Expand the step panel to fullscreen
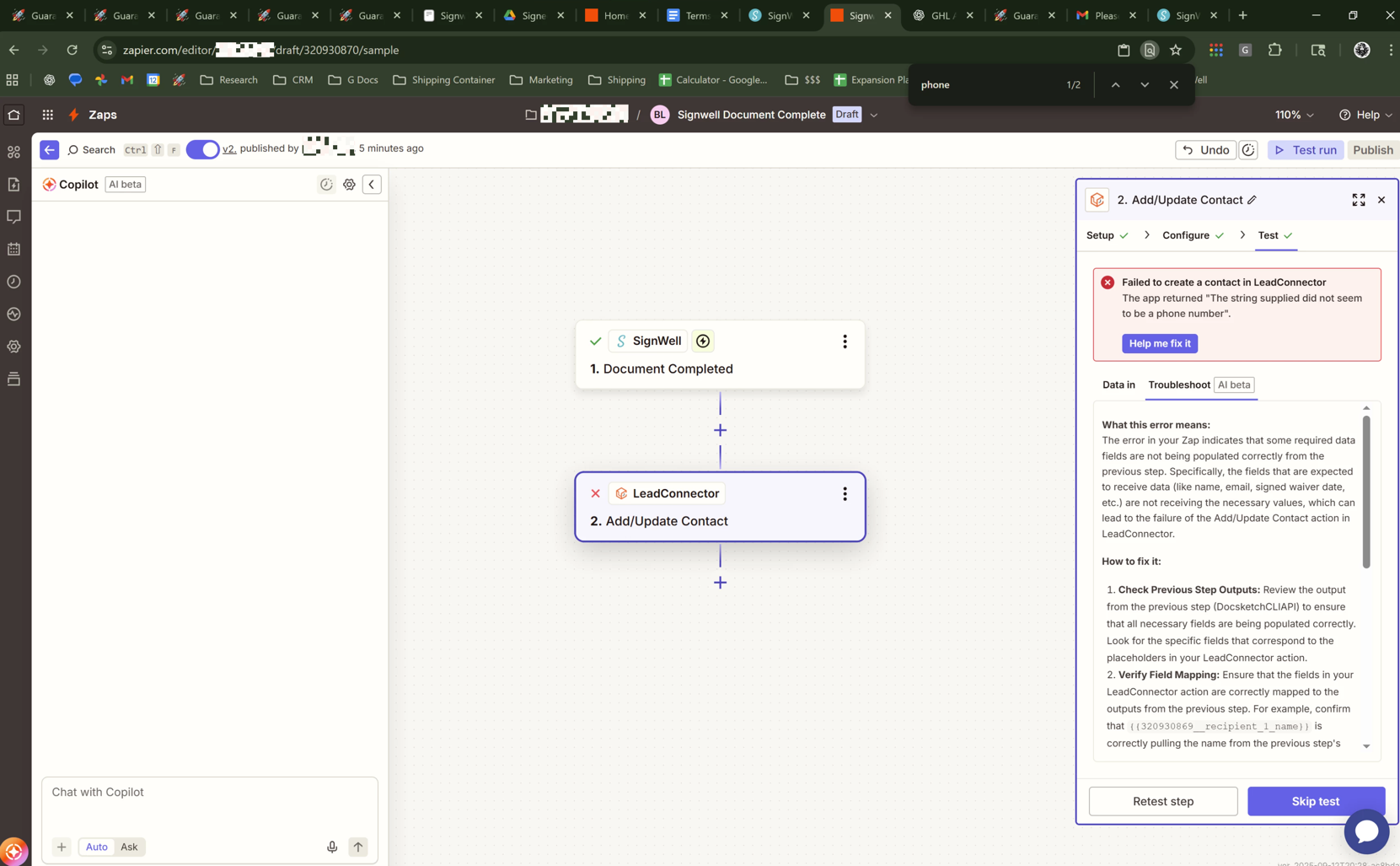The height and width of the screenshot is (866, 1400). point(1358,200)
